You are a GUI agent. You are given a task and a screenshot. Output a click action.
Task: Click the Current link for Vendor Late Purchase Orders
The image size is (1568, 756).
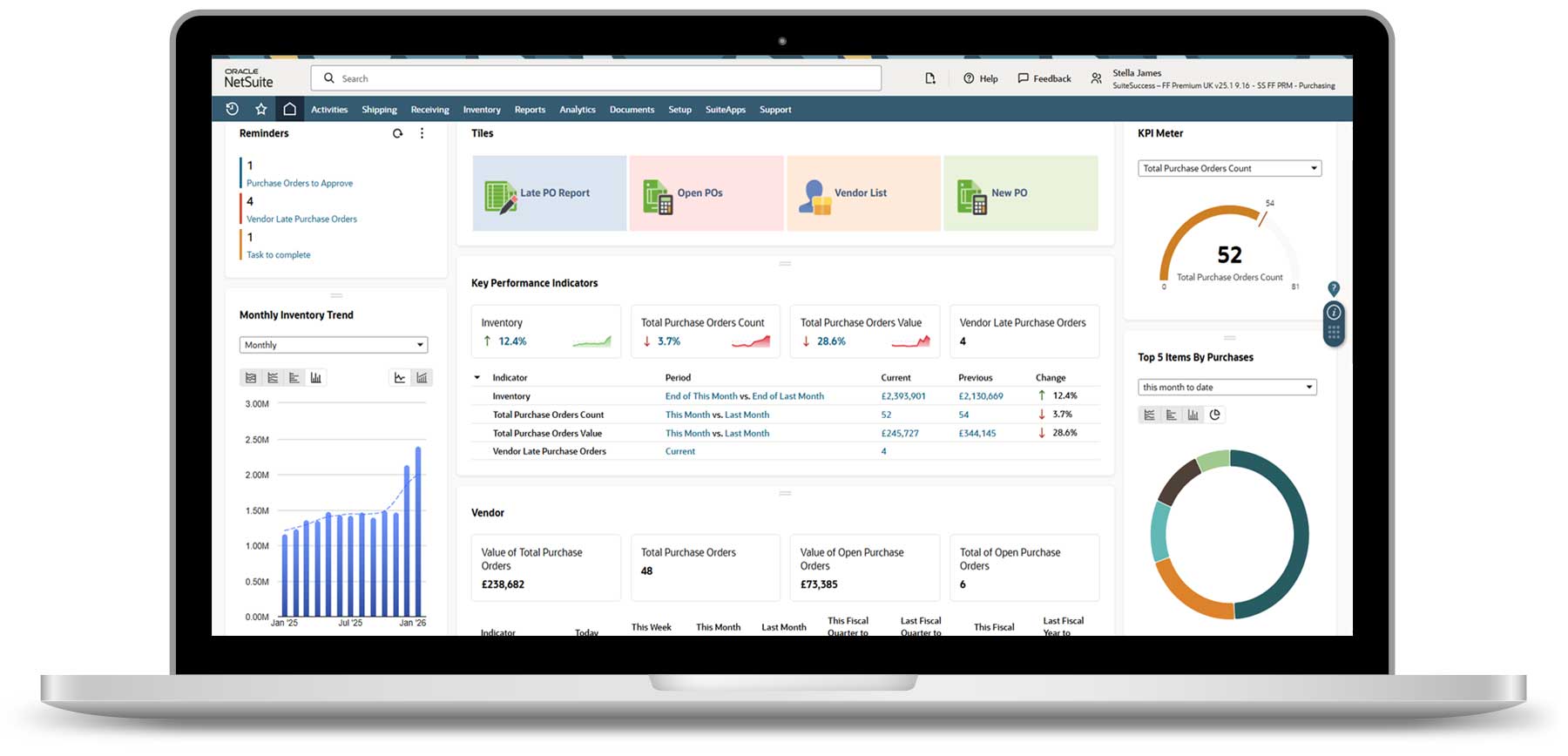(x=680, y=451)
